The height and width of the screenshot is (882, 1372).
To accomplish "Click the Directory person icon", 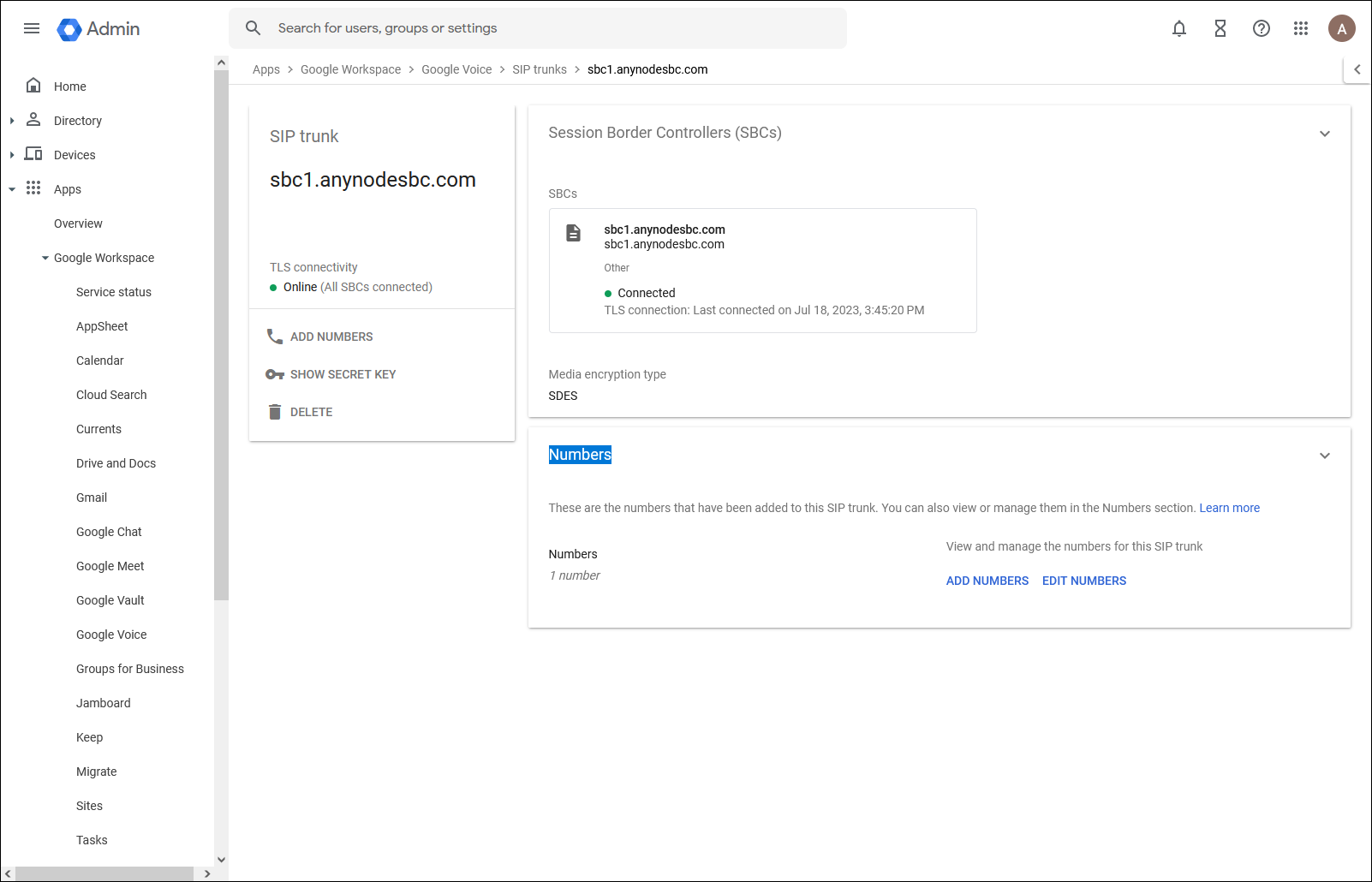I will point(33,119).
